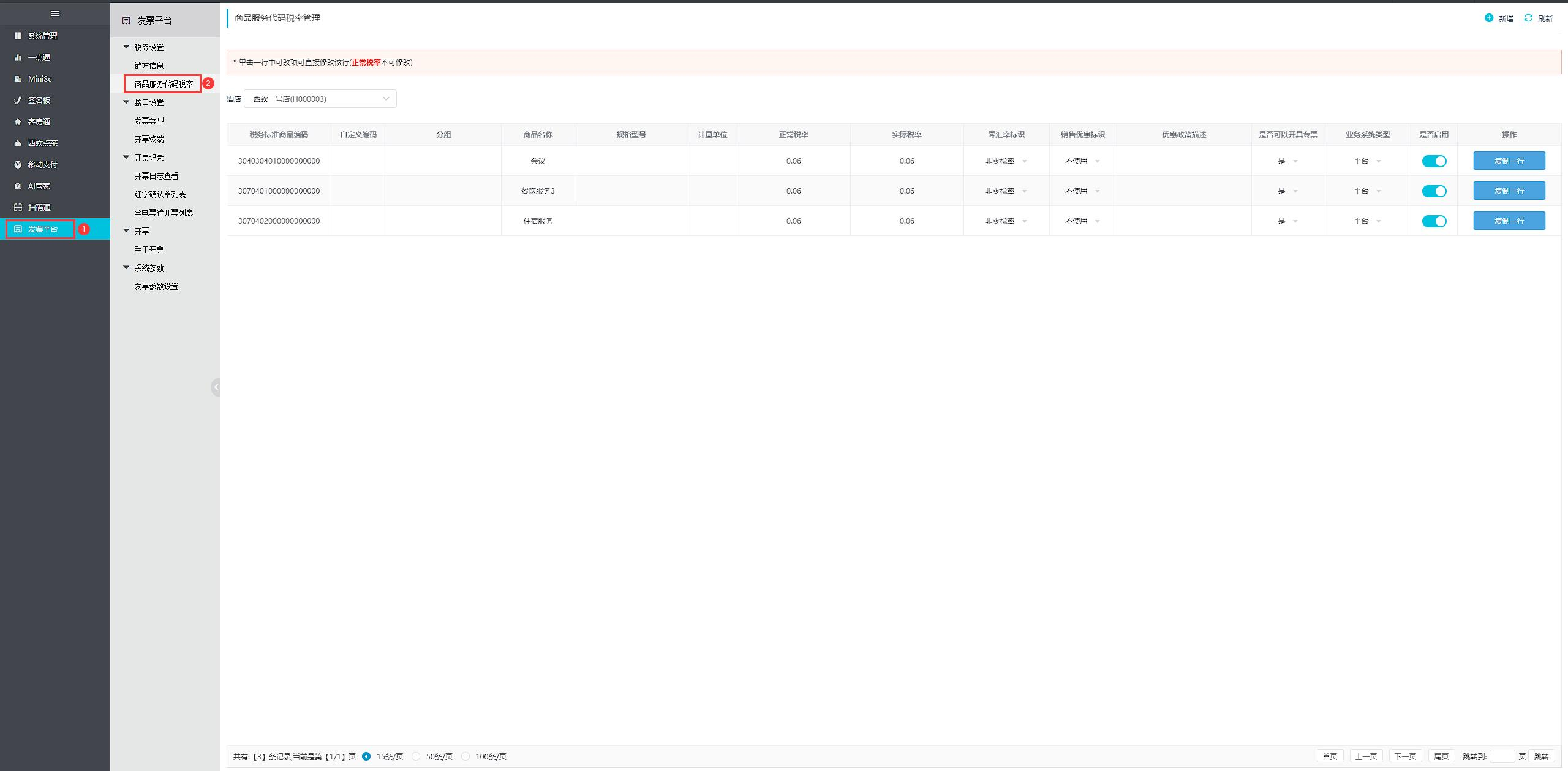Viewport: 1568px width, 771px height.
Task: Toggle 是否启用 switch for 住宿服务 row
Action: (1434, 221)
